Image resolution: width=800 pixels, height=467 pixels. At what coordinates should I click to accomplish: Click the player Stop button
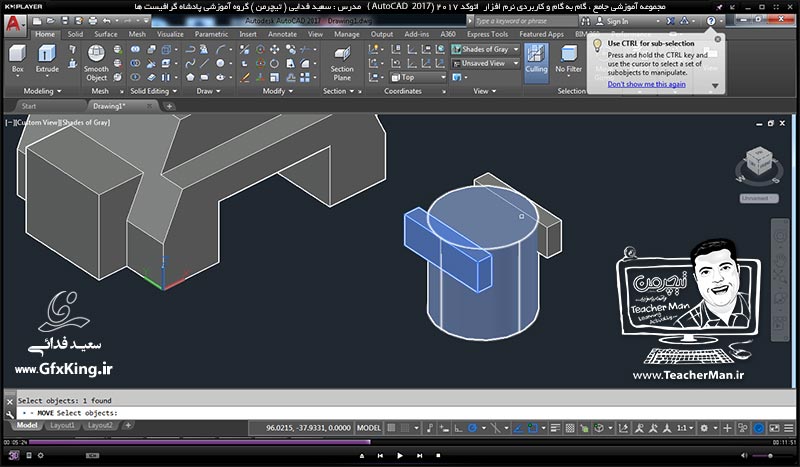438,455
